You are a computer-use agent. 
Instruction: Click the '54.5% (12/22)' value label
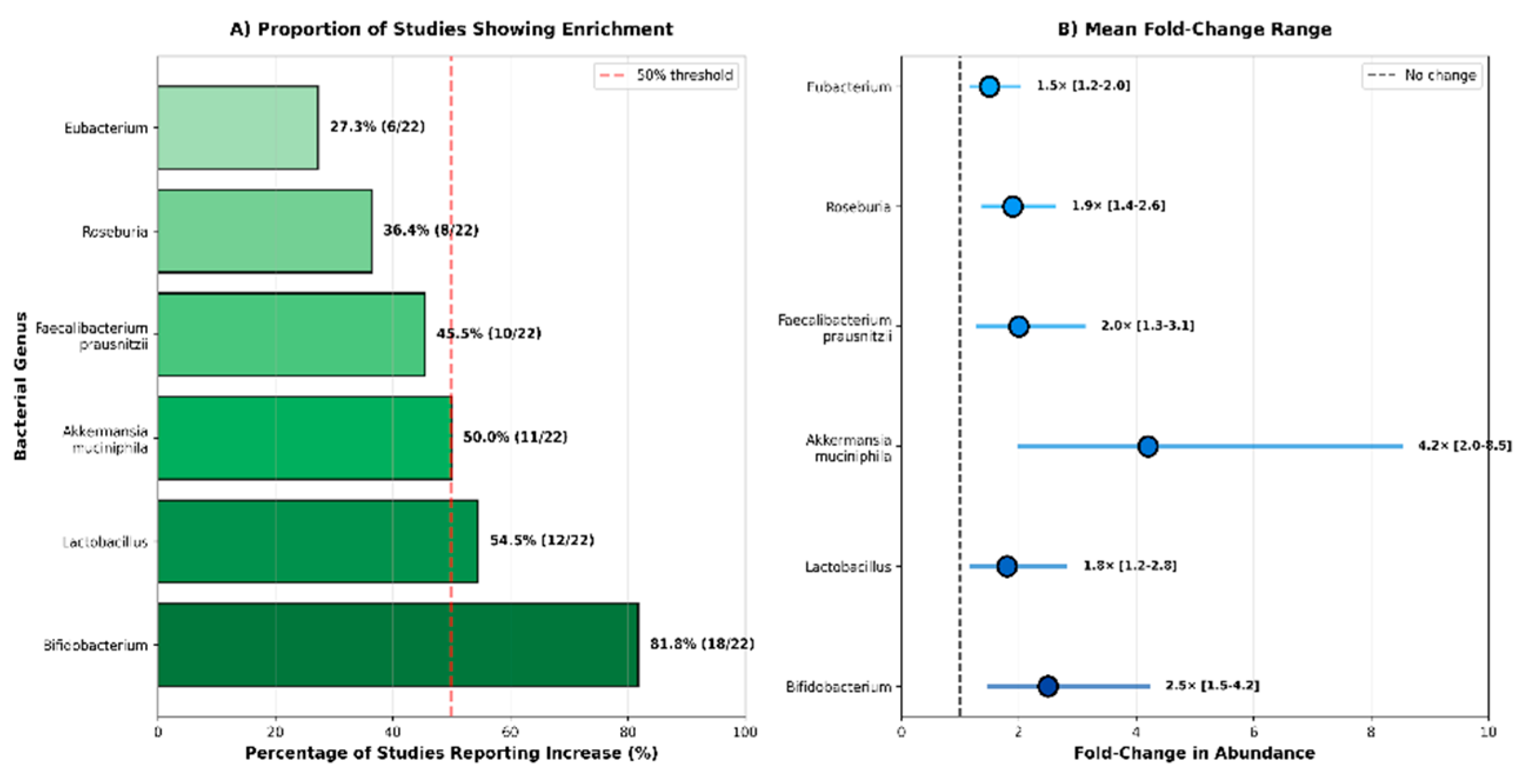click(542, 540)
